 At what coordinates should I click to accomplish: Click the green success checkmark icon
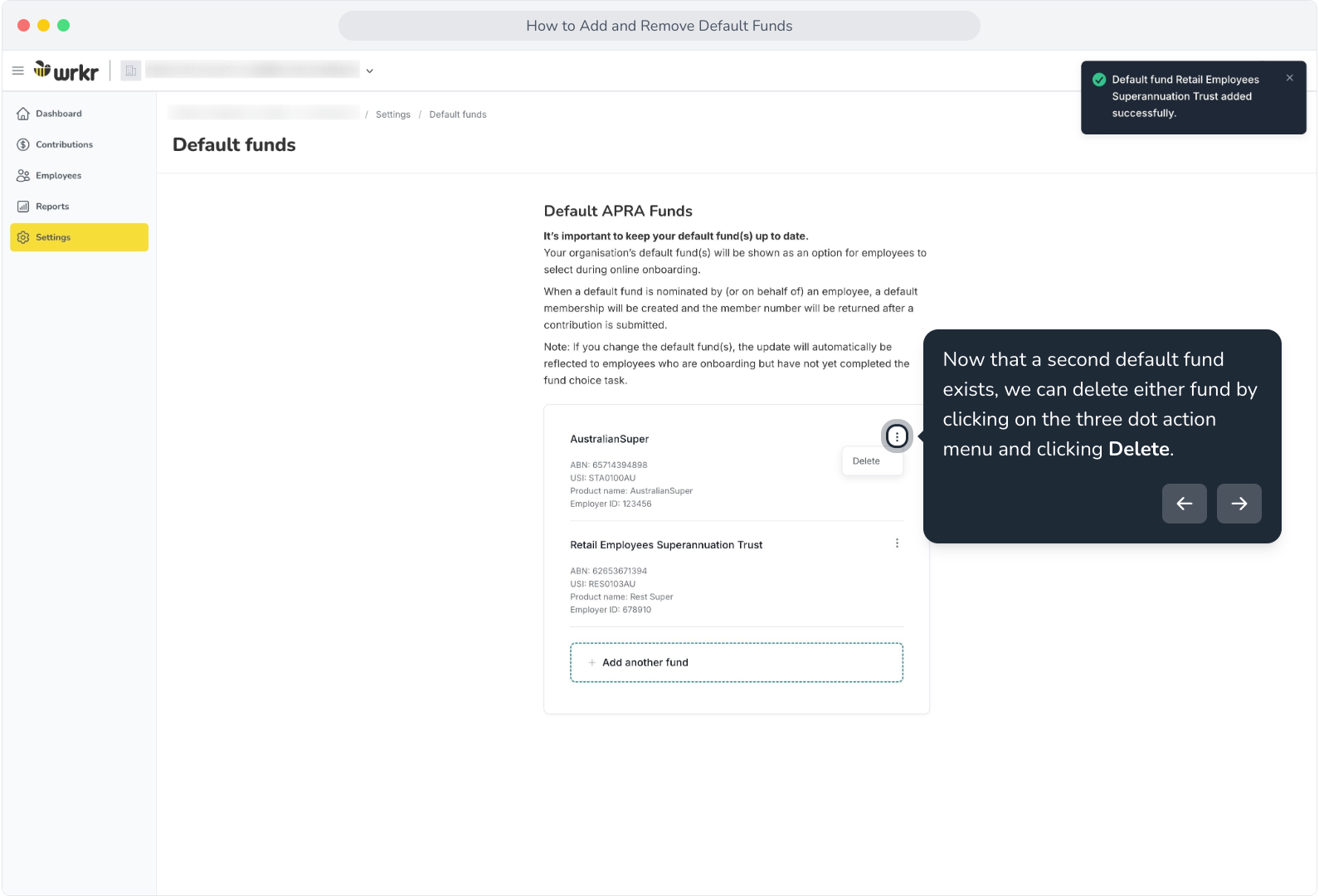coord(1099,80)
